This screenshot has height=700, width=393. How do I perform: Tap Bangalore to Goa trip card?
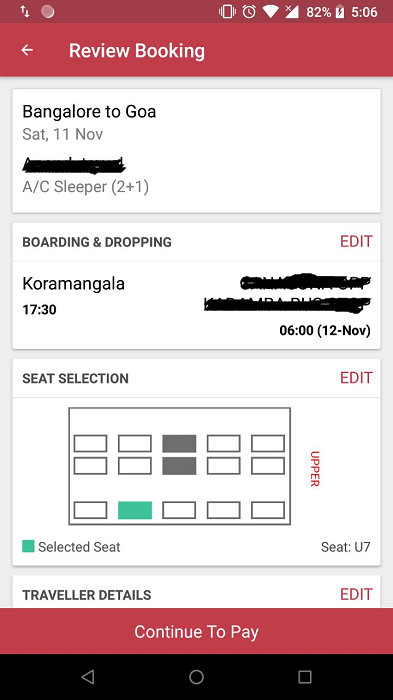point(196,151)
